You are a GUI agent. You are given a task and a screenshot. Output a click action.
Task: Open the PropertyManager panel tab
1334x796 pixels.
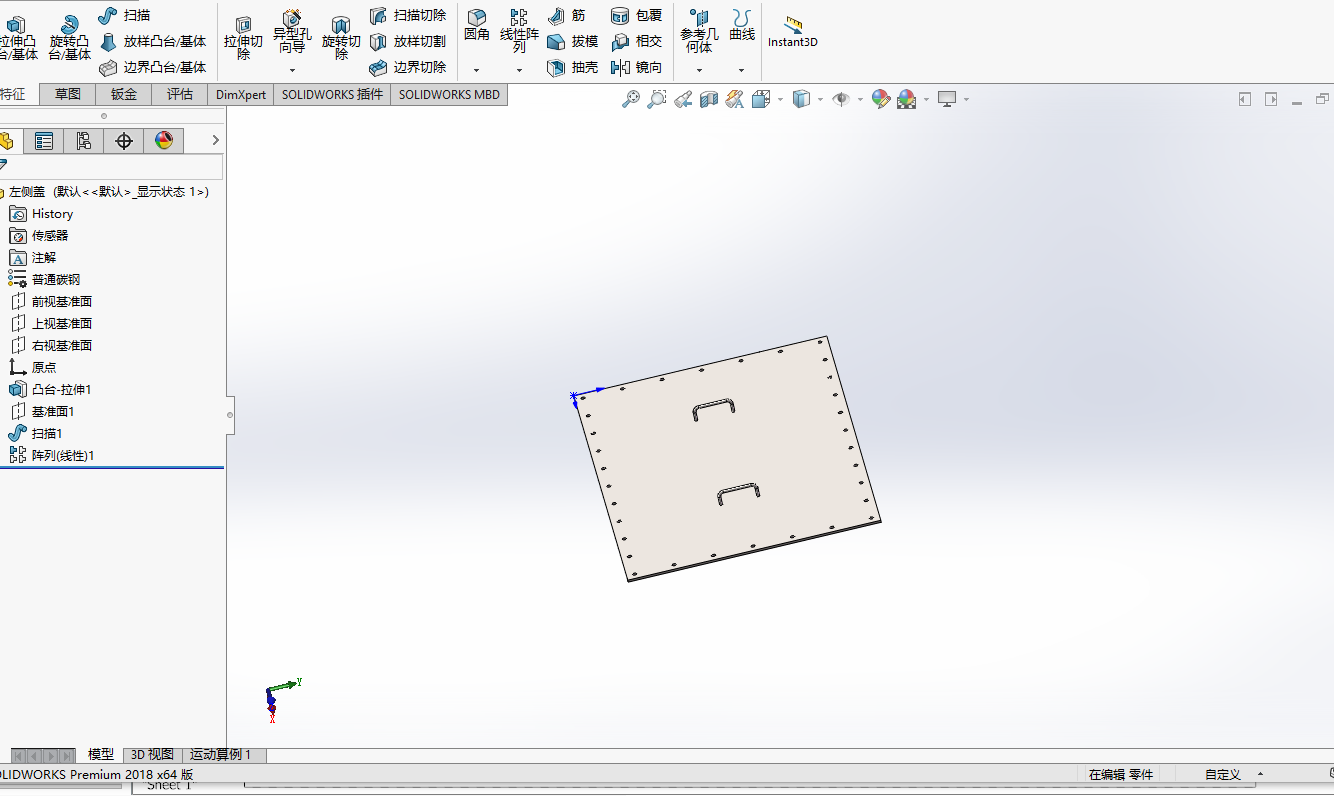point(44,141)
